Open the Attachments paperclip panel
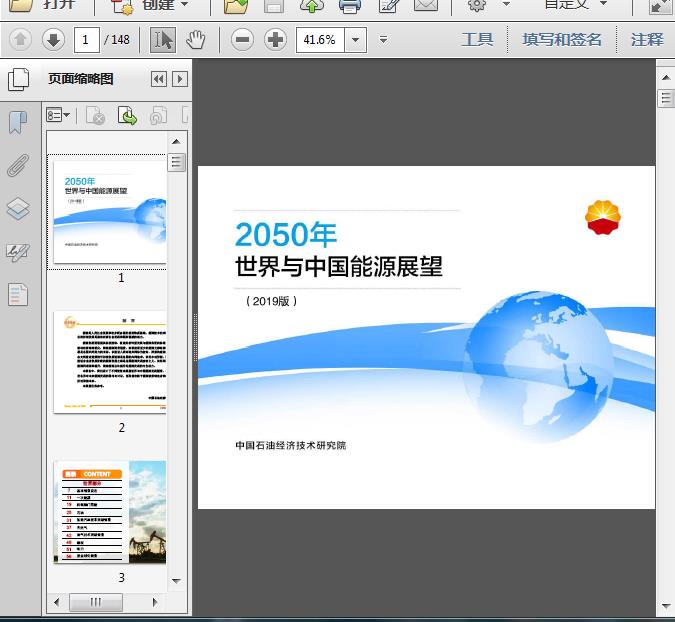 click(x=18, y=165)
